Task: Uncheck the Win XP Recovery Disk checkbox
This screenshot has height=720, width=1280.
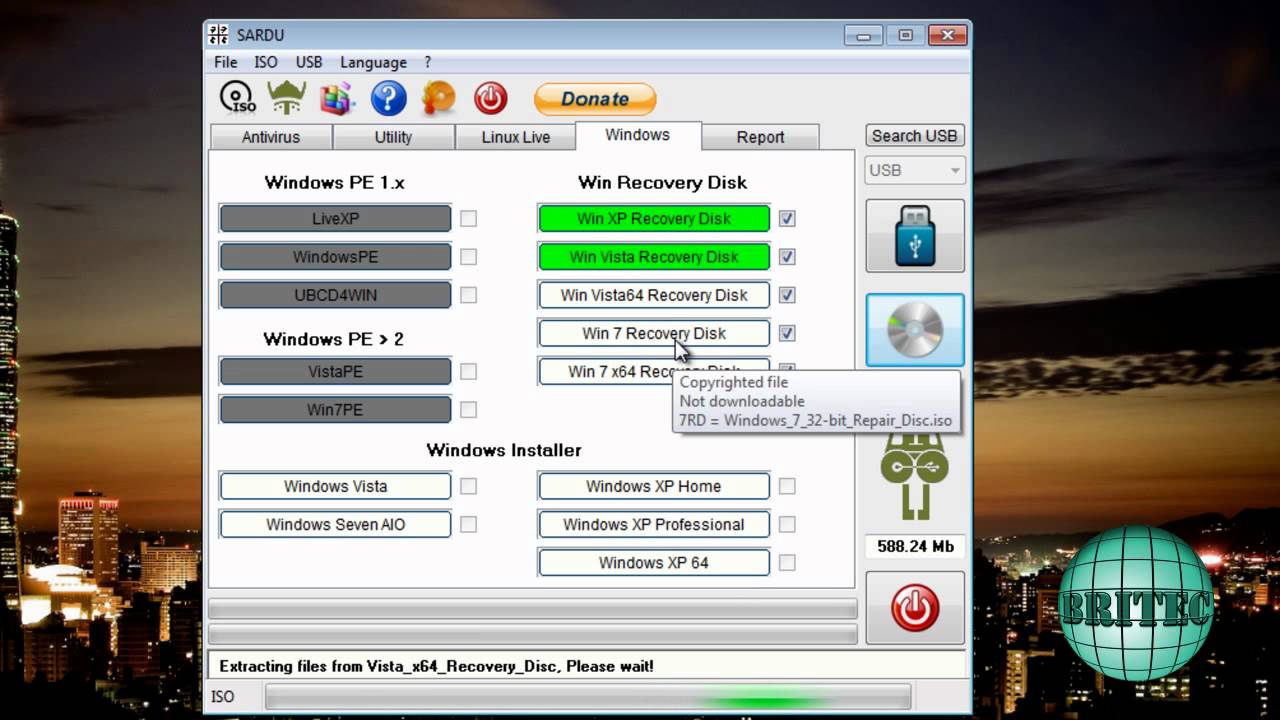Action: tap(787, 219)
